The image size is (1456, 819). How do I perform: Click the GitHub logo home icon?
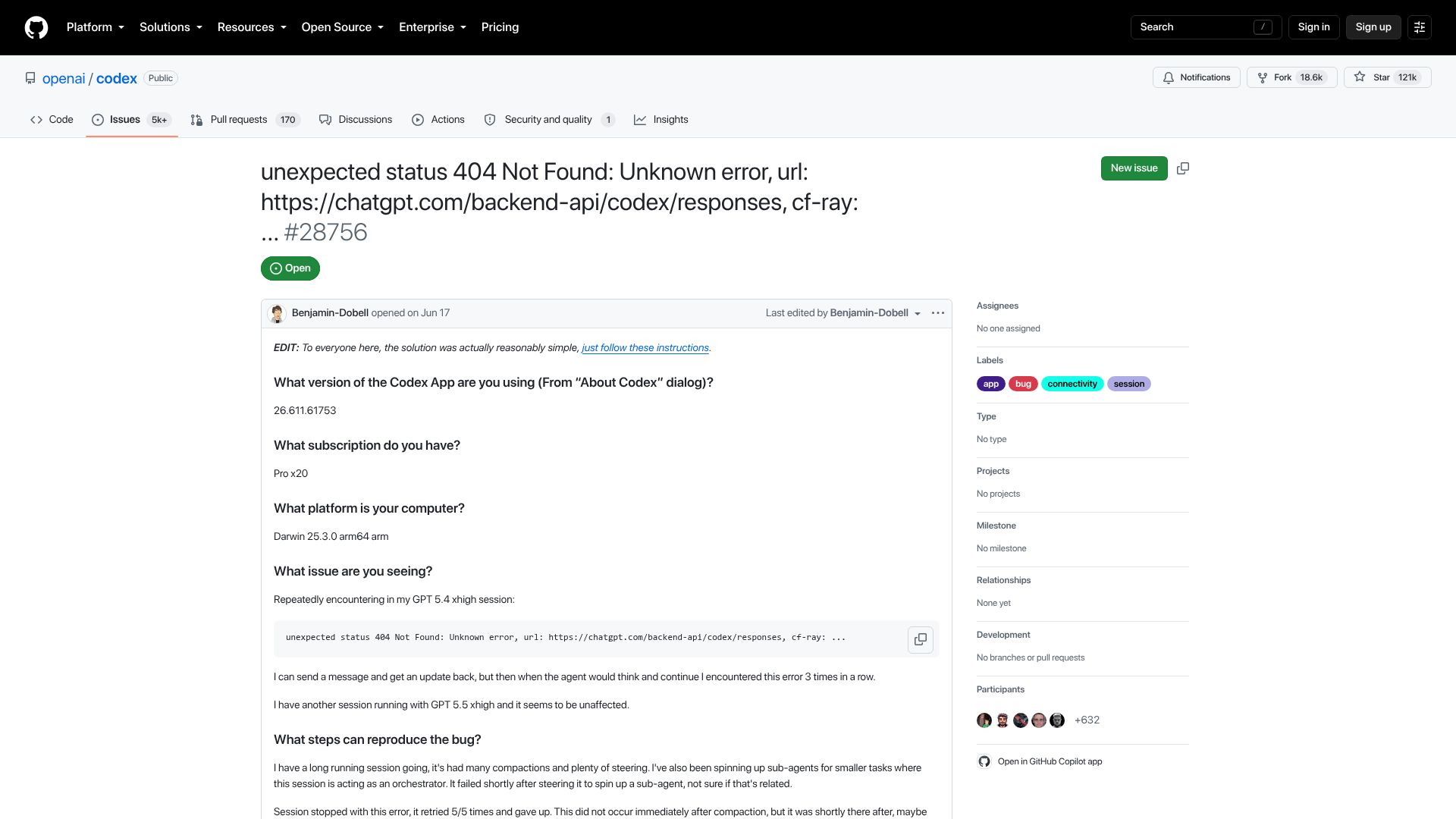tap(36, 27)
